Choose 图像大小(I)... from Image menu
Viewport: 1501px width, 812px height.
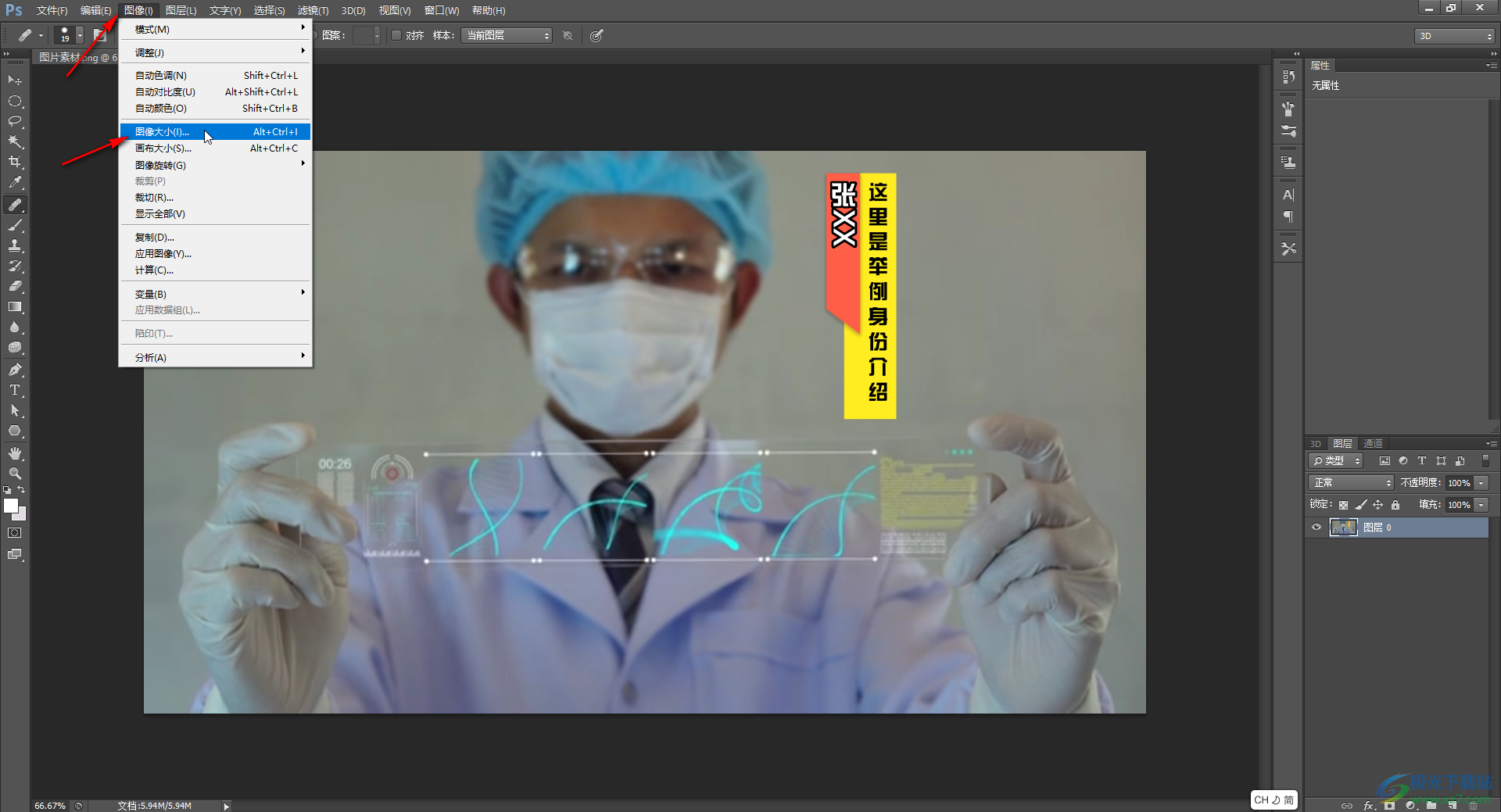(215, 132)
